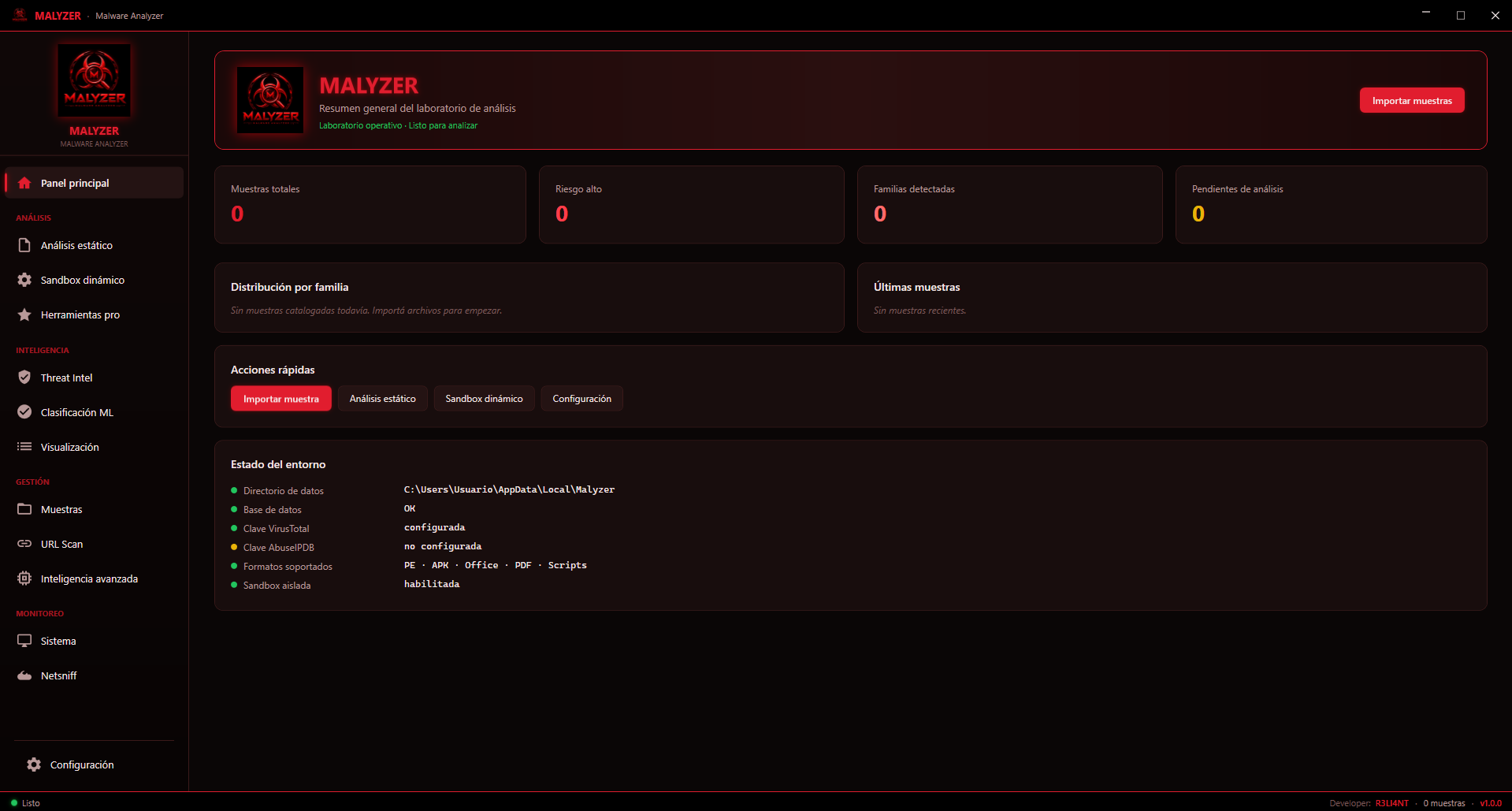Click the Análisis estático quick action button
The width and height of the screenshot is (1512, 811).
pos(383,399)
